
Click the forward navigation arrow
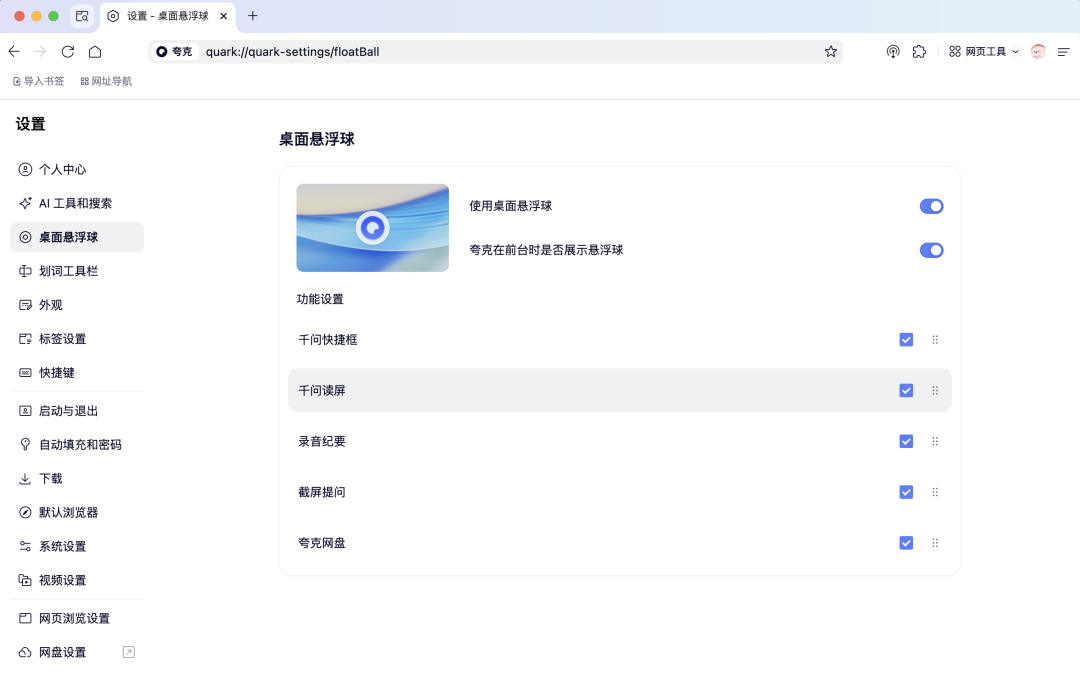41,52
